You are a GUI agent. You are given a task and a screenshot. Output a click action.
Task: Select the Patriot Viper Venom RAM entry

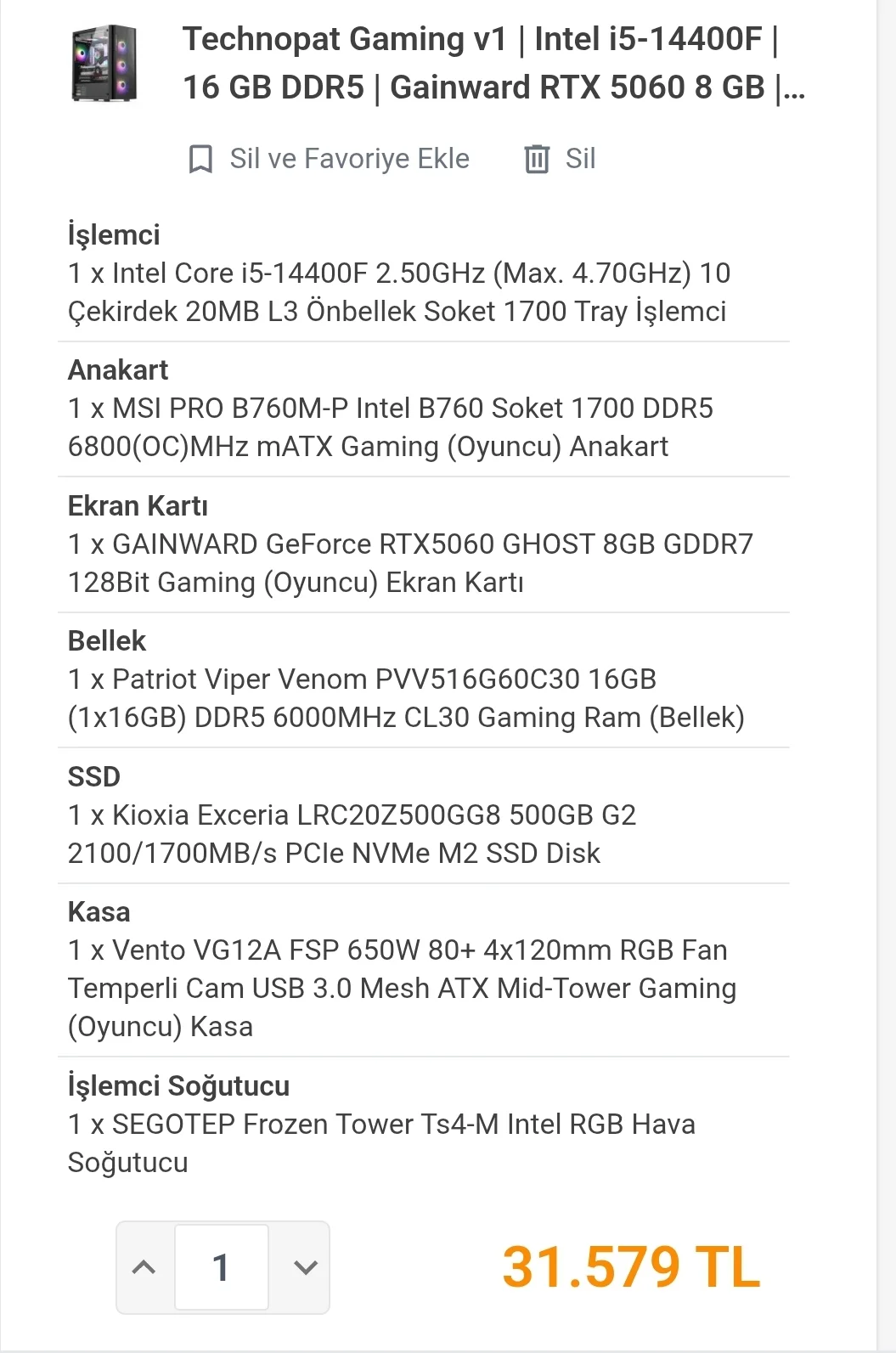coord(406,698)
